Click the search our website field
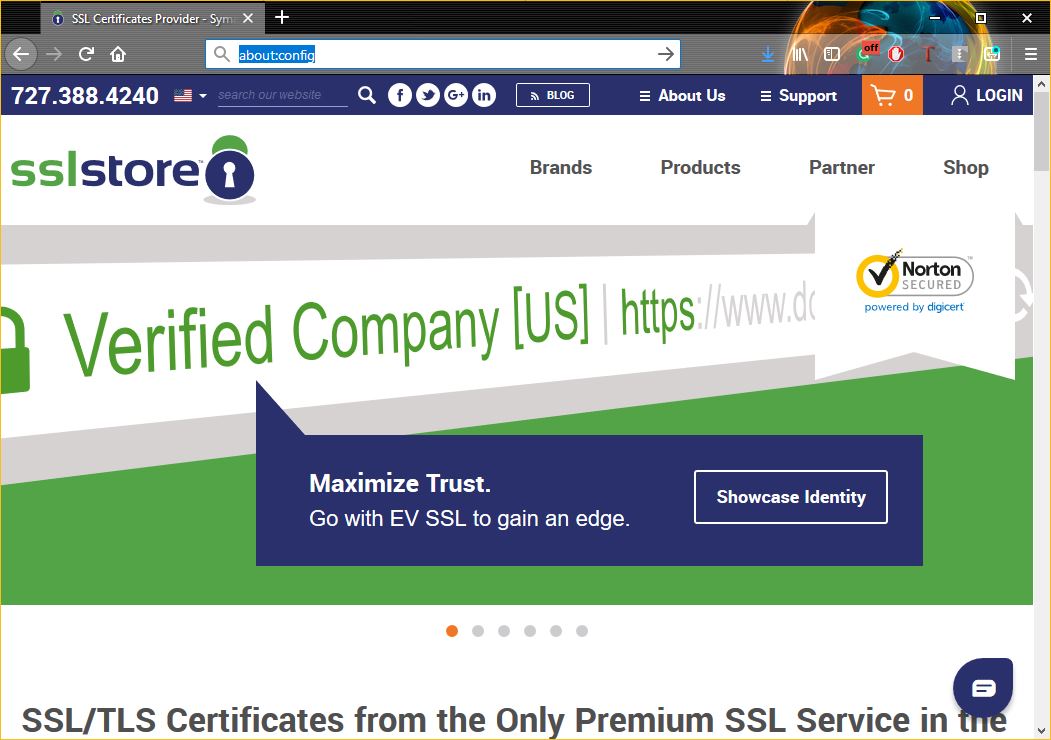1051x740 pixels. [x=282, y=95]
